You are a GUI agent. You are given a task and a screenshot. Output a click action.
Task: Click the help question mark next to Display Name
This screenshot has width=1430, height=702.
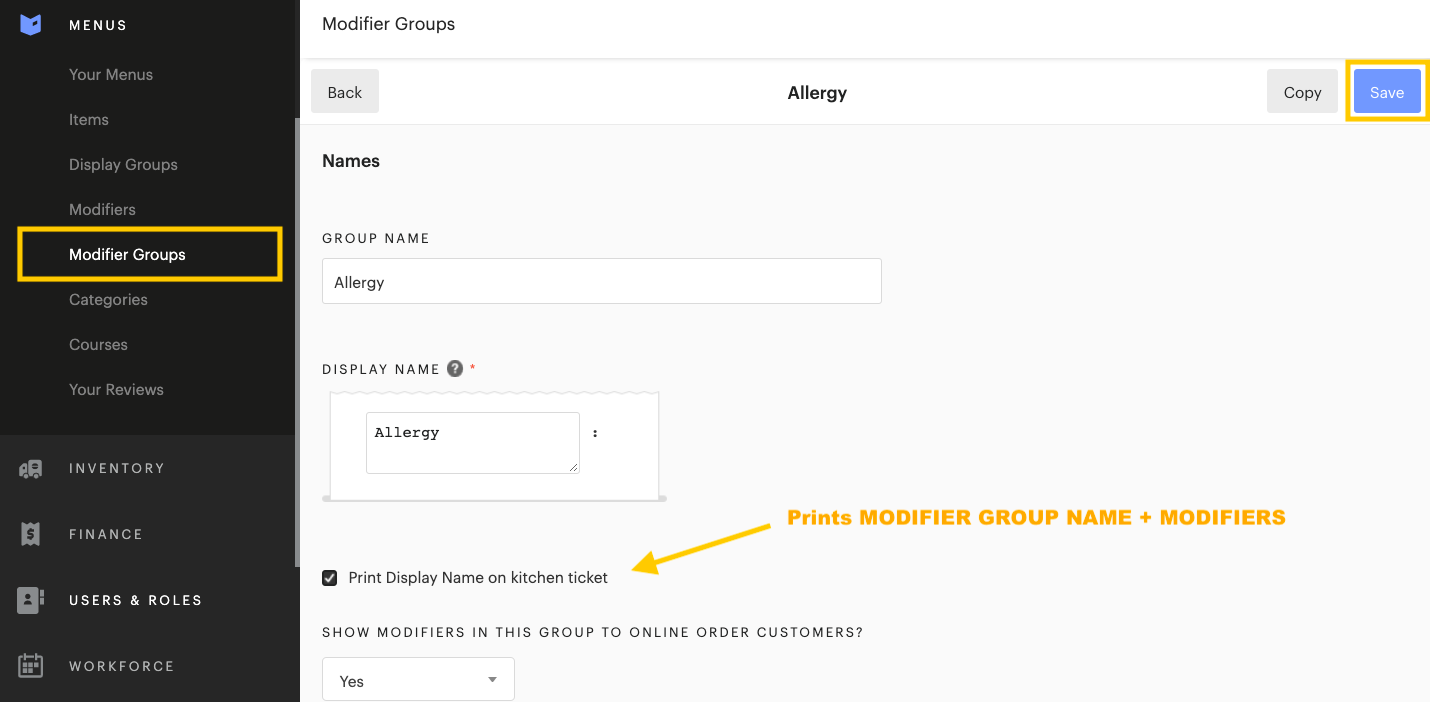coord(455,368)
